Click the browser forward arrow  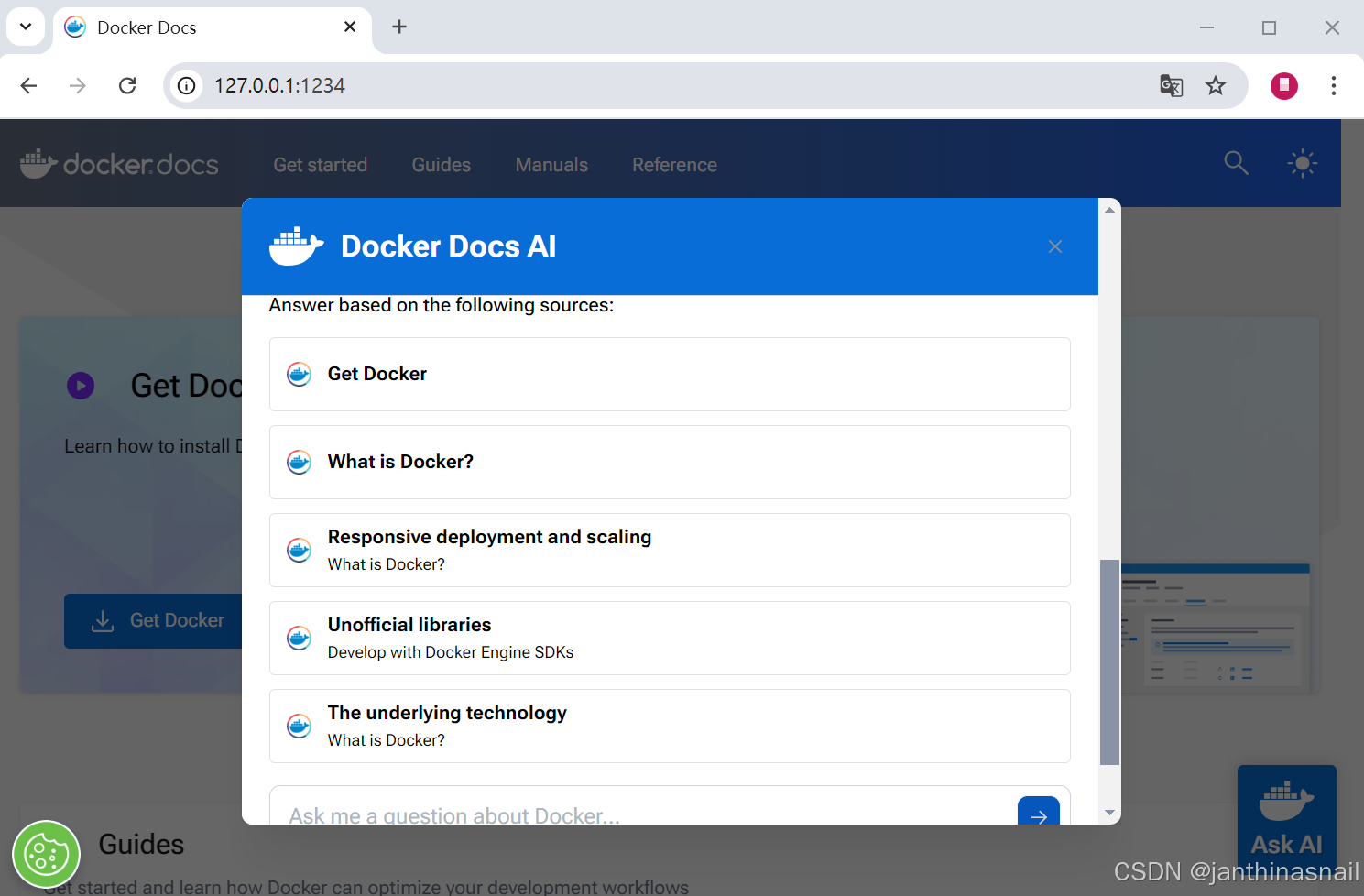coord(78,85)
